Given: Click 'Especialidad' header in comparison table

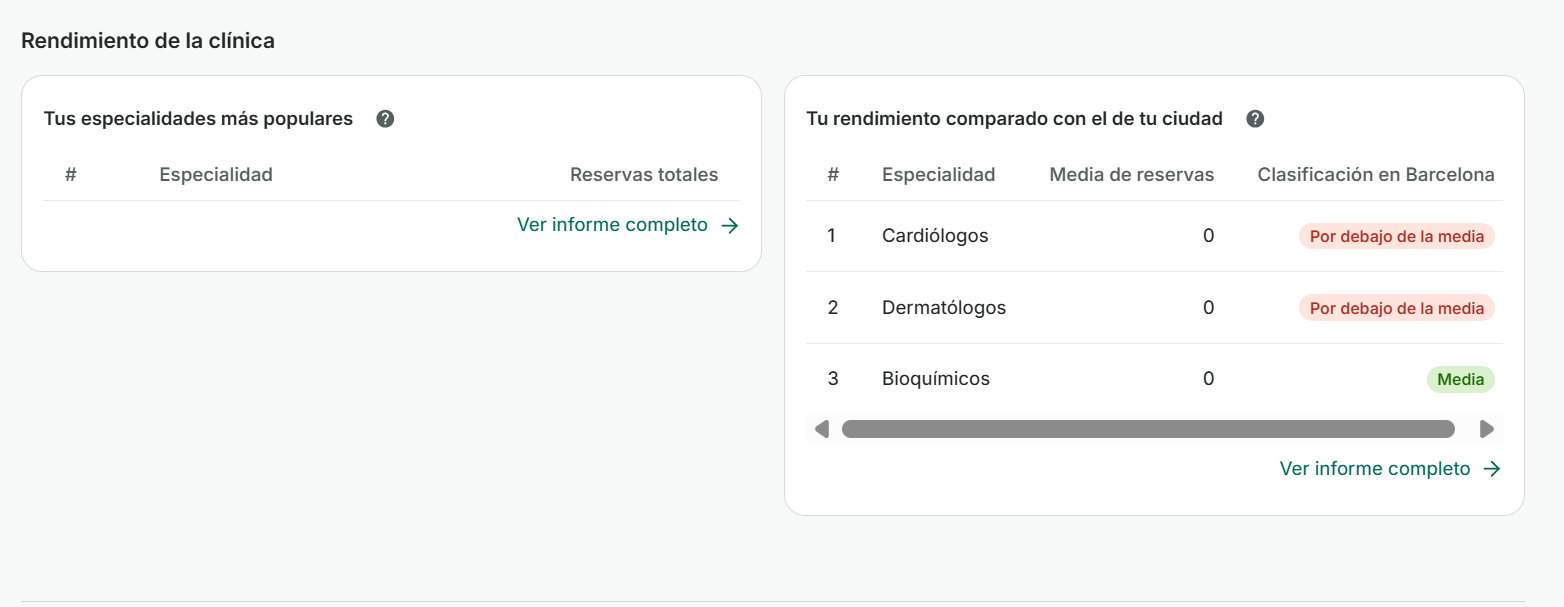Looking at the screenshot, I should click(x=938, y=175).
